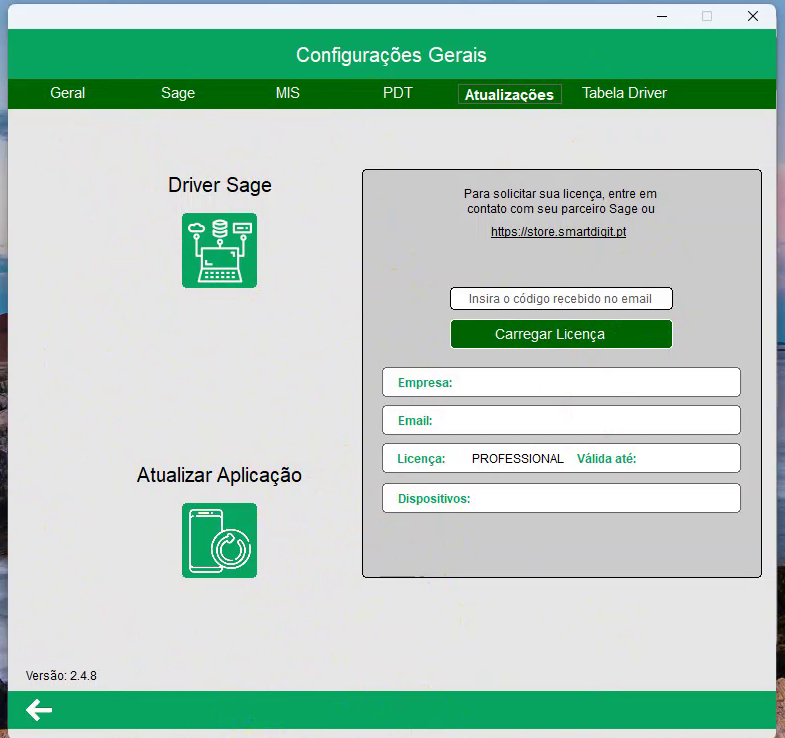The image size is (785, 738).
Task: Open the Tabela Driver tab
Action: pyautogui.click(x=624, y=93)
